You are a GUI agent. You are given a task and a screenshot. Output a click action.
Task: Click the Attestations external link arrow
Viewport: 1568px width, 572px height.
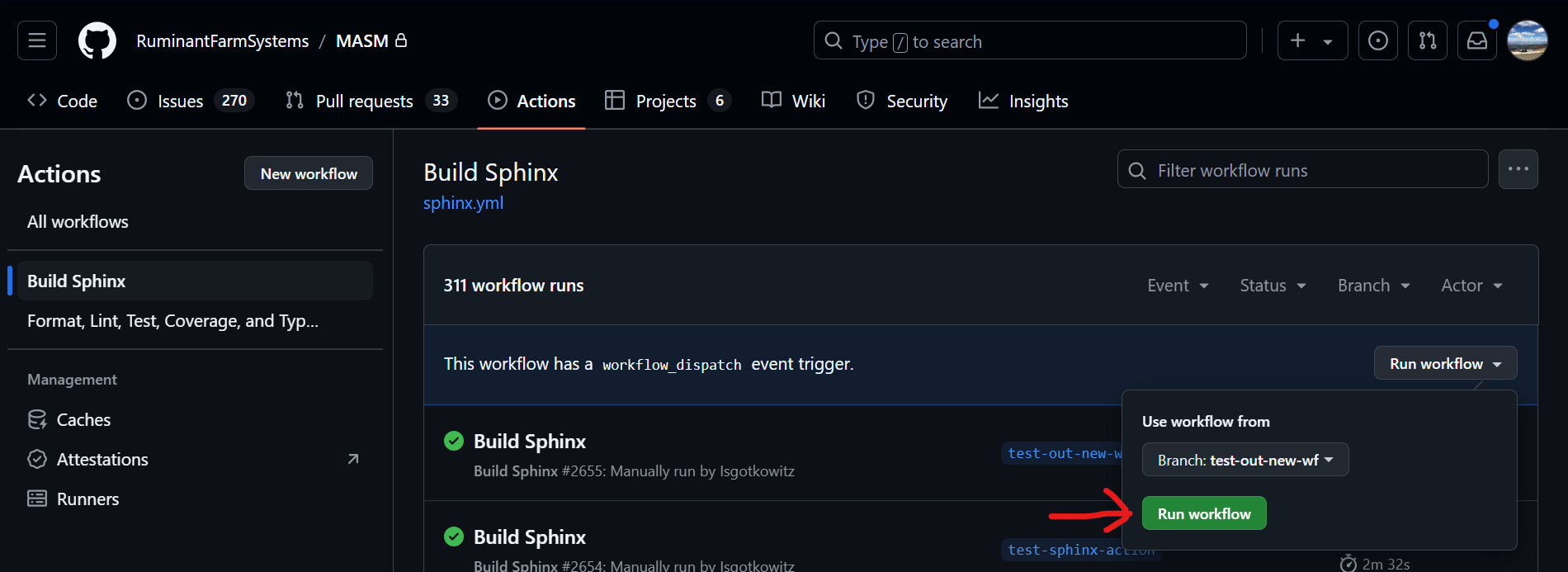click(x=353, y=459)
